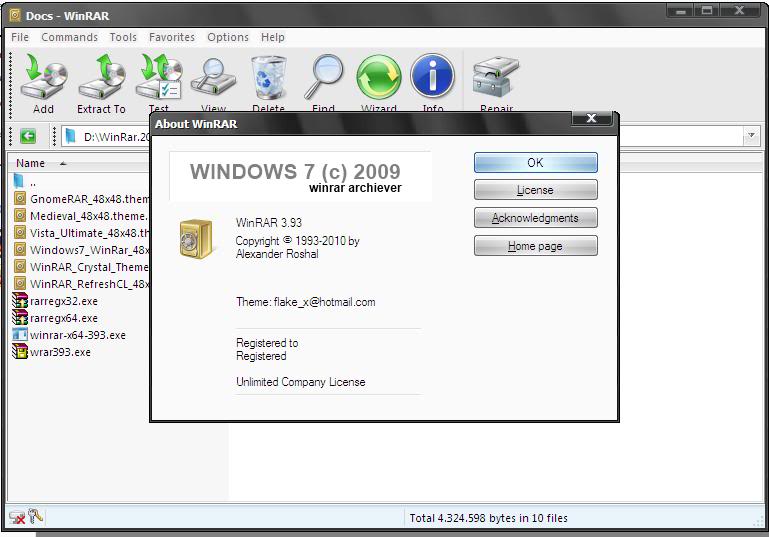This screenshot has width=769, height=537.
Task: Click the green up-one-level arrow icon
Action: 28,136
